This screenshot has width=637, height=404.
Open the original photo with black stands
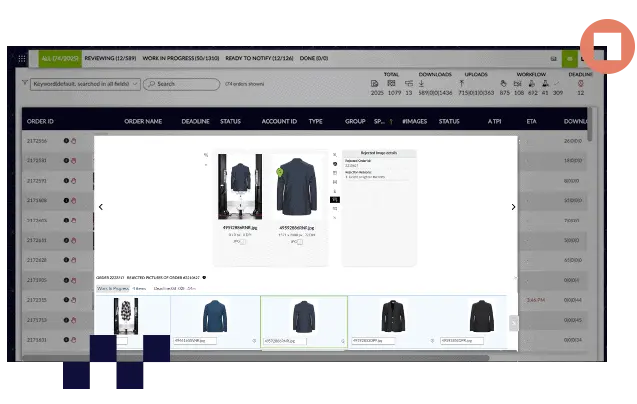(240, 187)
